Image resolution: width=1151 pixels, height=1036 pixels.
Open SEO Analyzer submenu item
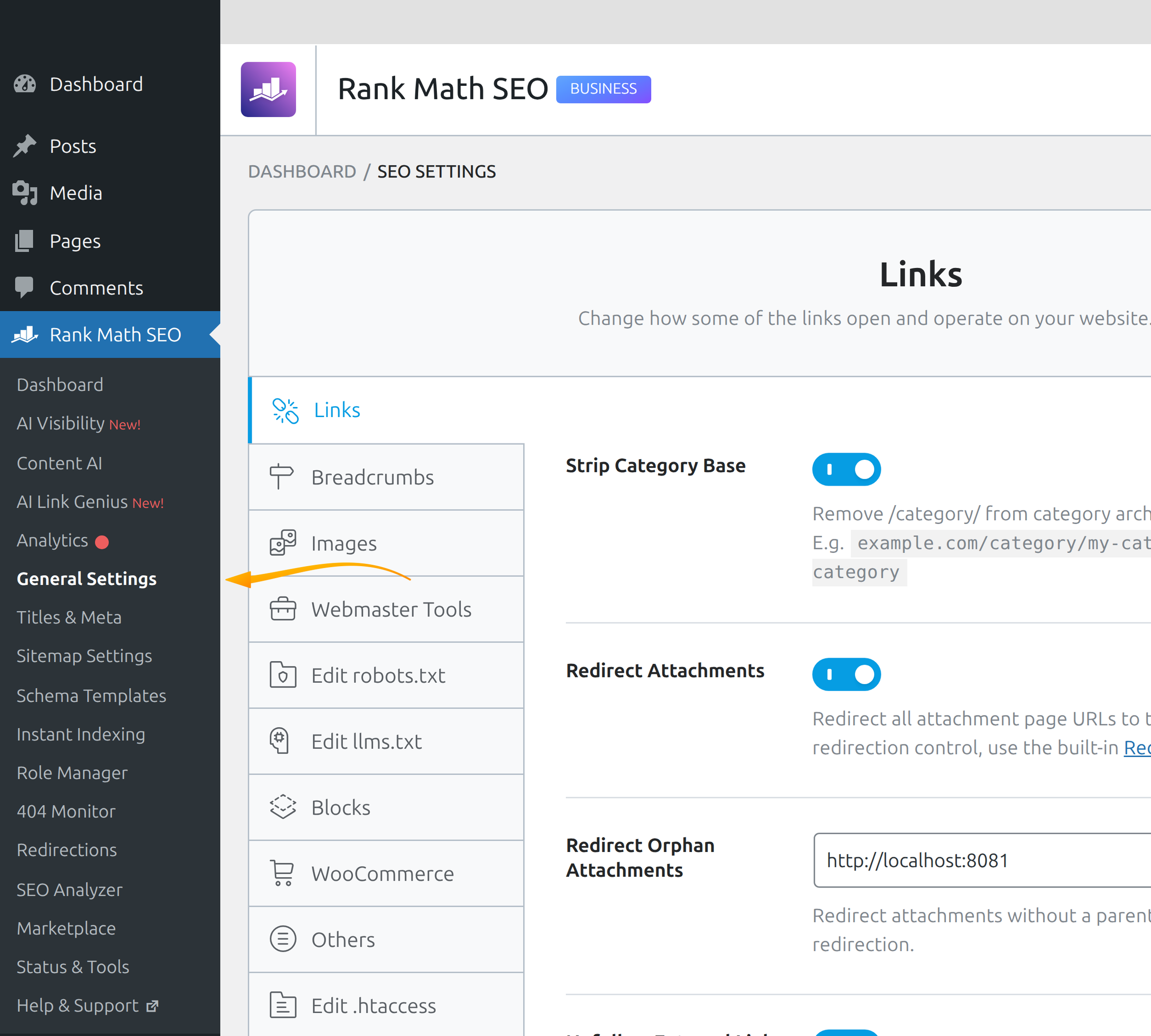tap(70, 890)
